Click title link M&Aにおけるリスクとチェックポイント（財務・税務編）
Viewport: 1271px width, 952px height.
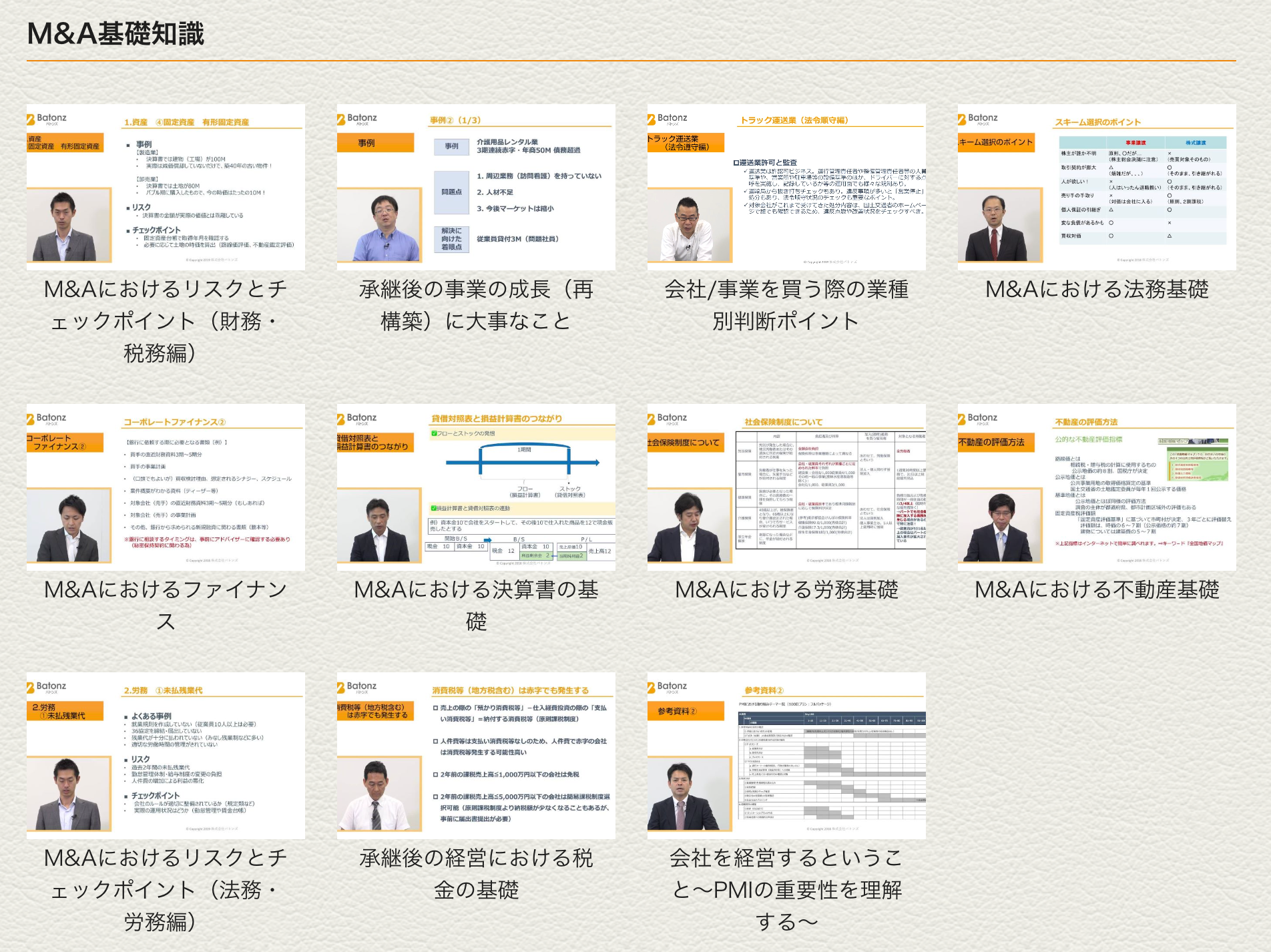tap(166, 321)
